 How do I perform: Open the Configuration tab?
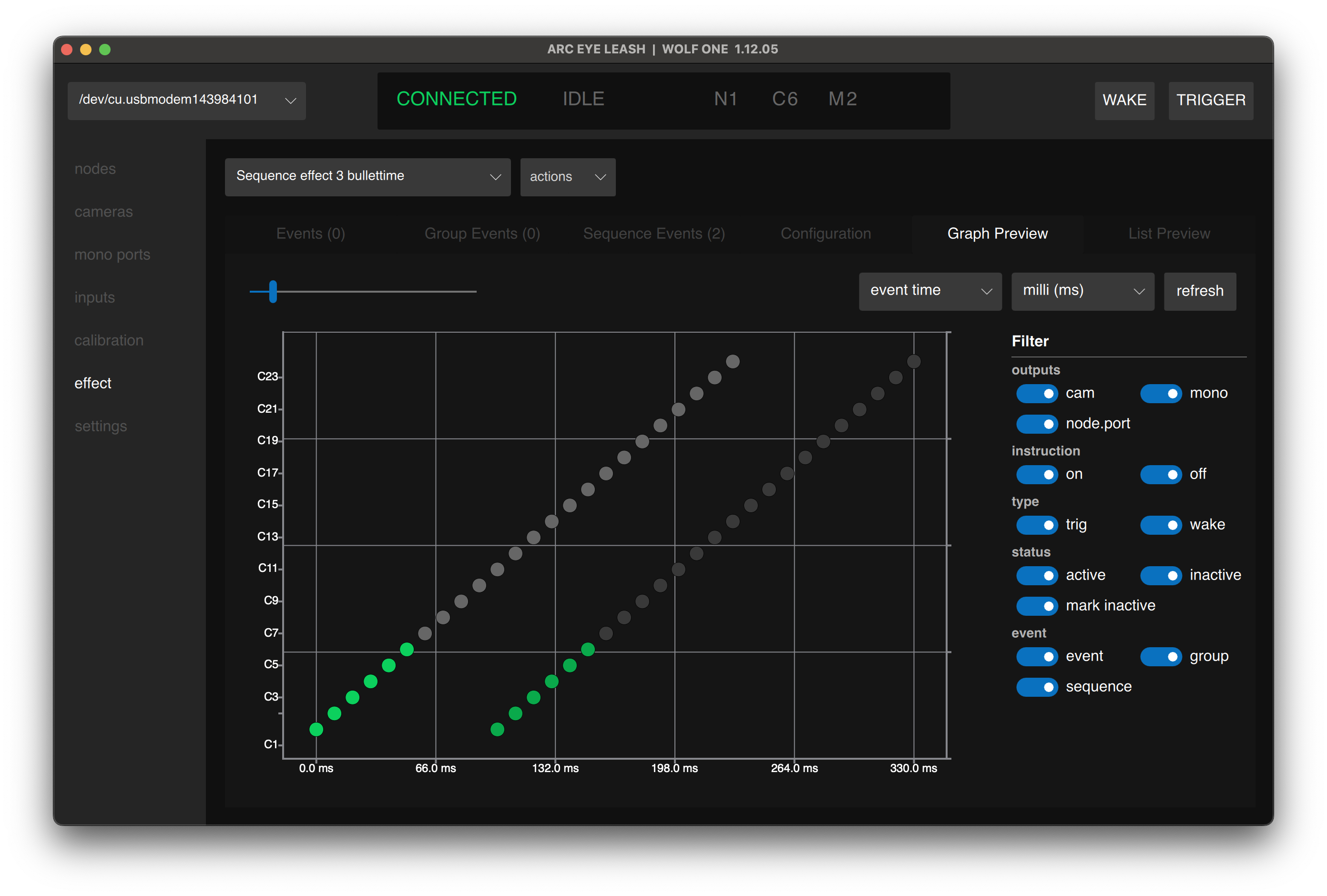click(825, 234)
